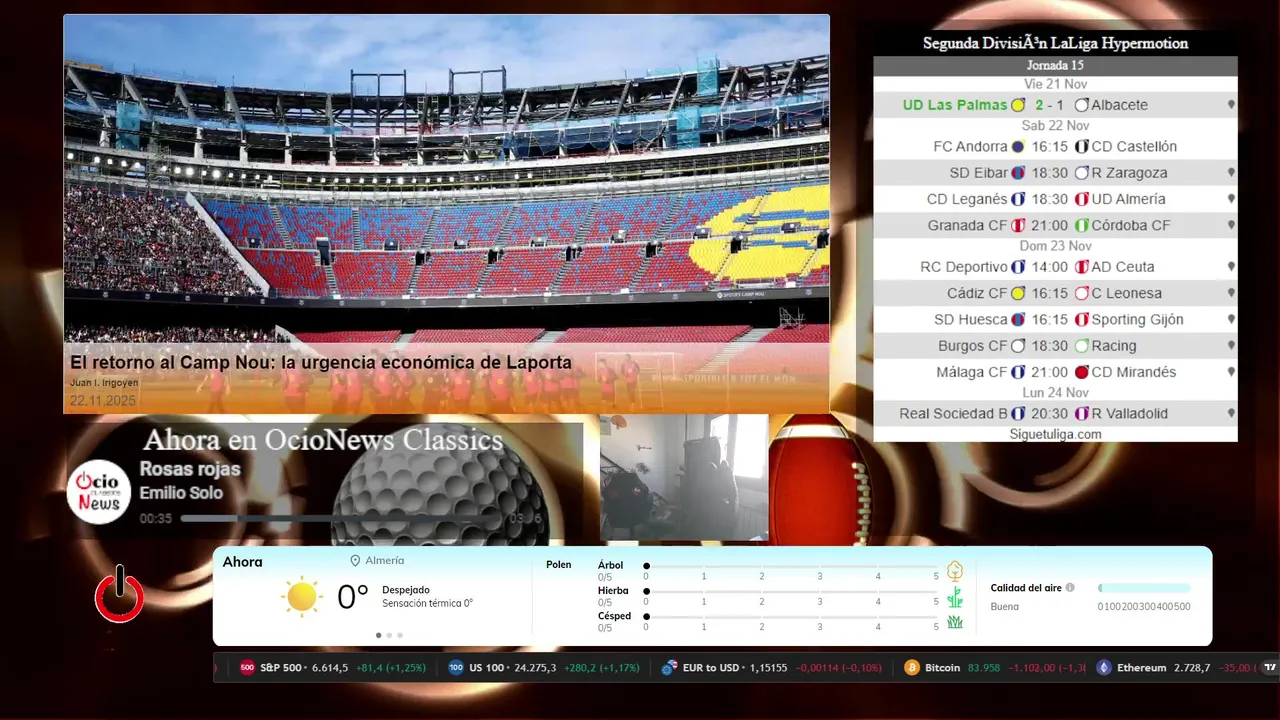Open the R Valladolid team link
1280x720 pixels.
point(1130,413)
